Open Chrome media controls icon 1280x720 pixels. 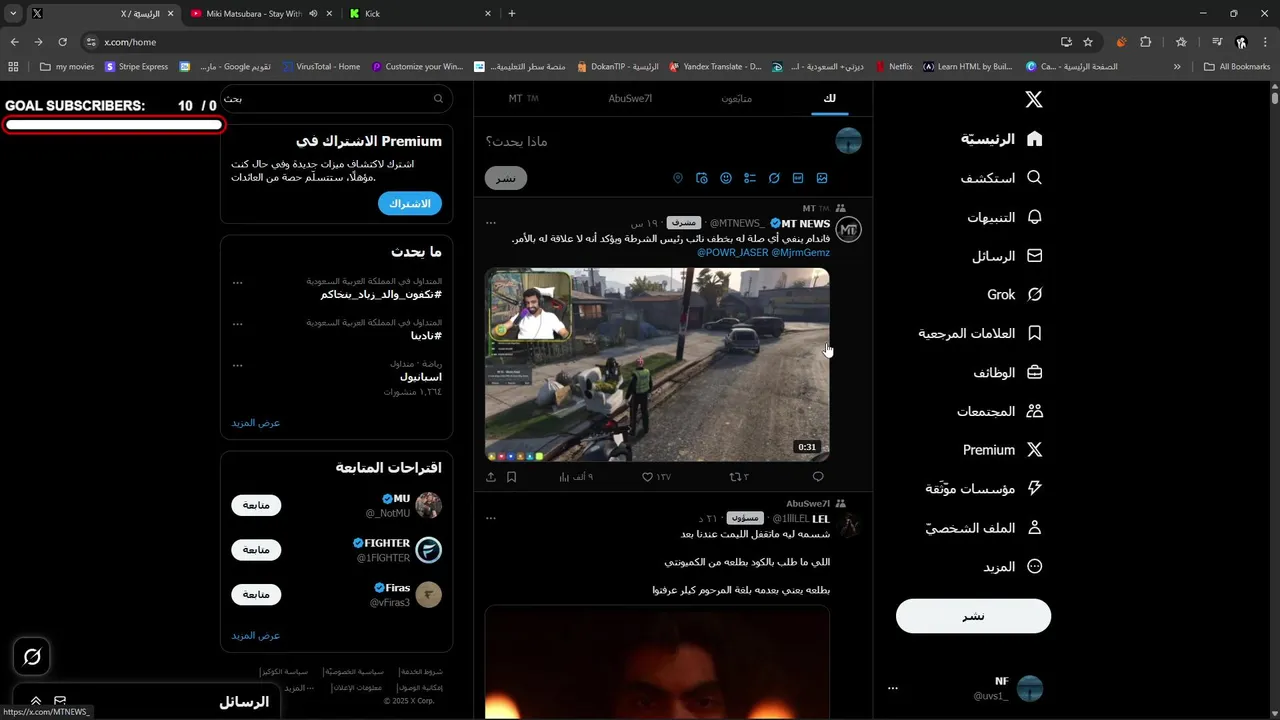click(x=1217, y=42)
